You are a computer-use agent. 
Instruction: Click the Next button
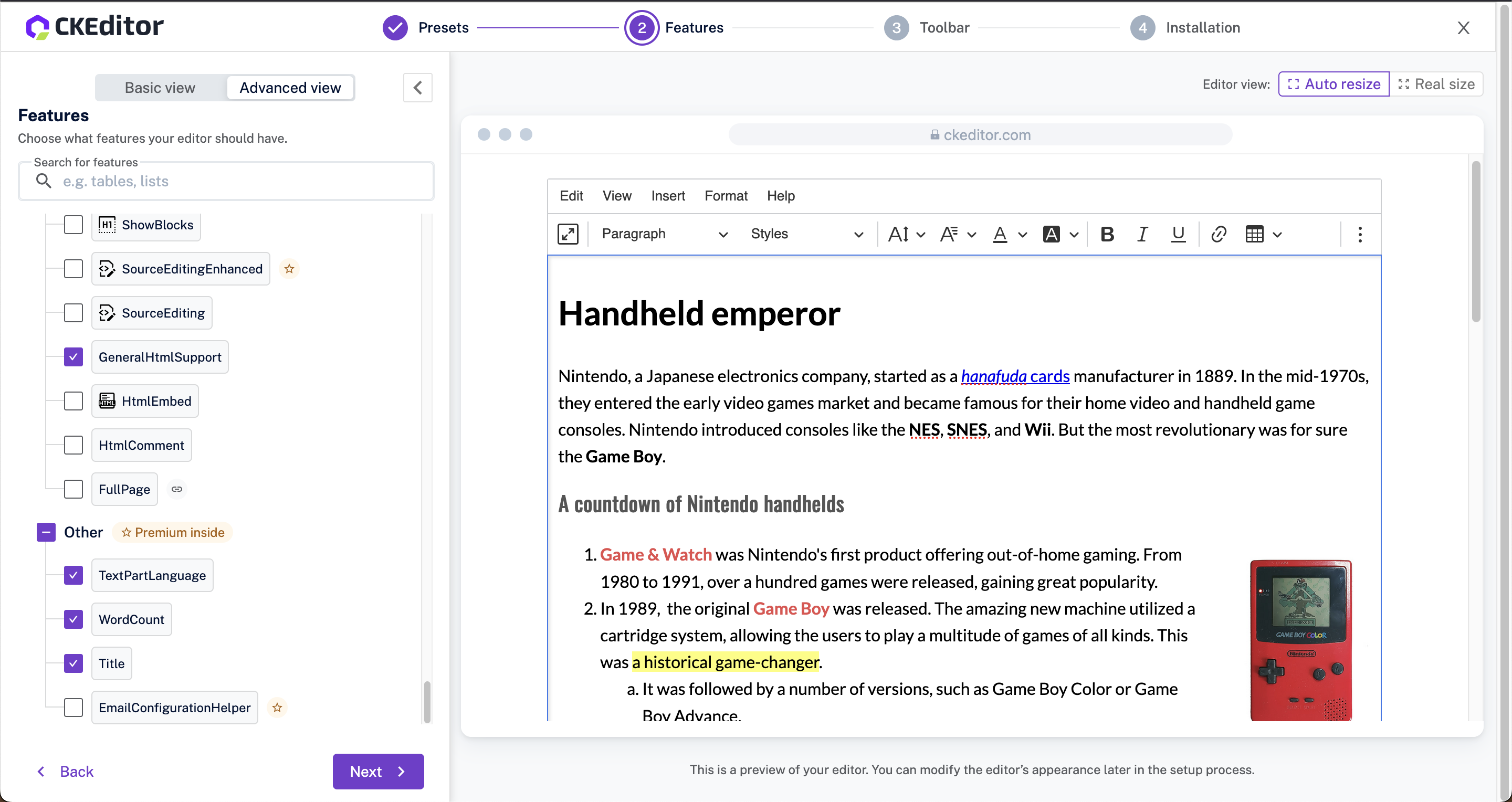coord(378,772)
